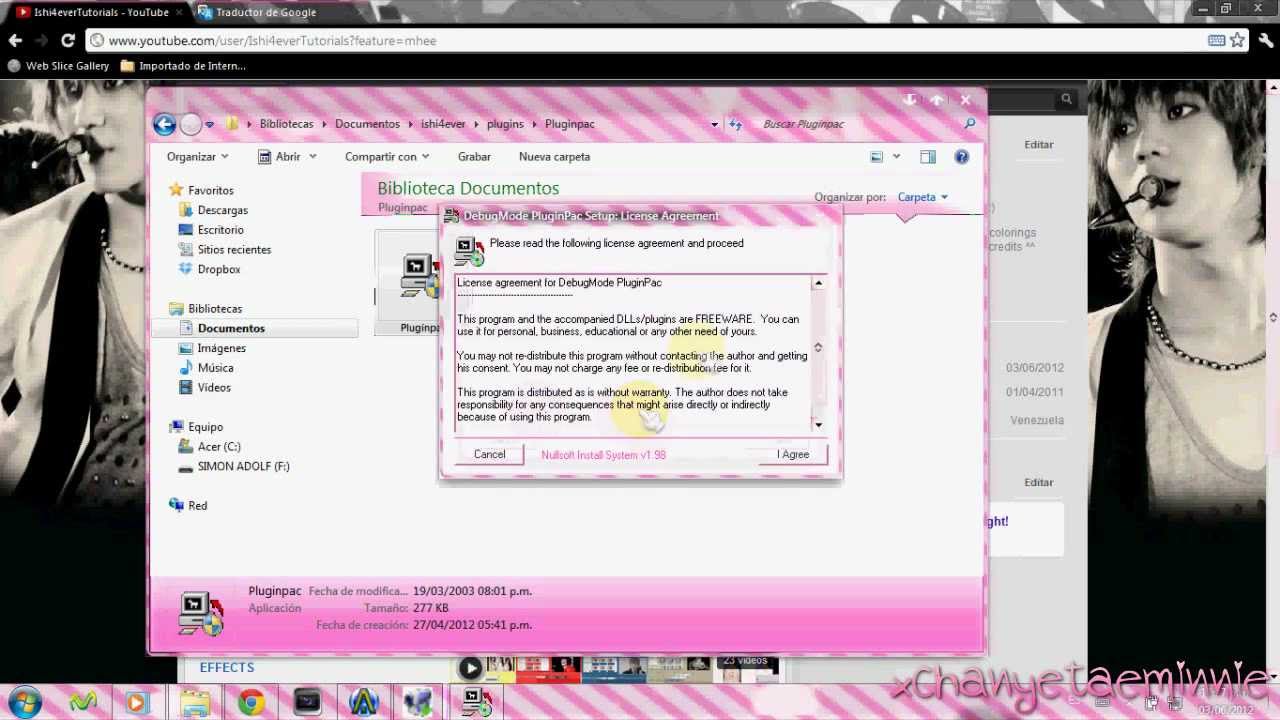Open Explorer help icon
Image resolution: width=1280 pixels, height=720 pixels.
point(962,157)
